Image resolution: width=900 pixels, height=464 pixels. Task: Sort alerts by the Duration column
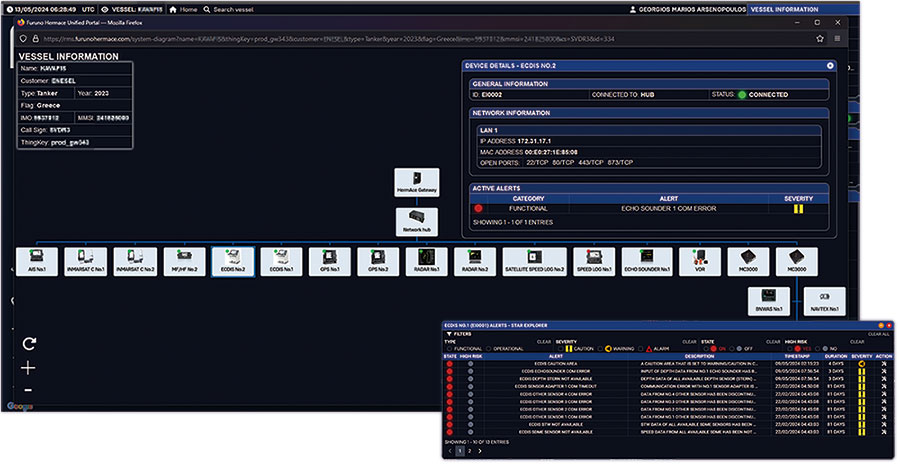pos(836,356)
